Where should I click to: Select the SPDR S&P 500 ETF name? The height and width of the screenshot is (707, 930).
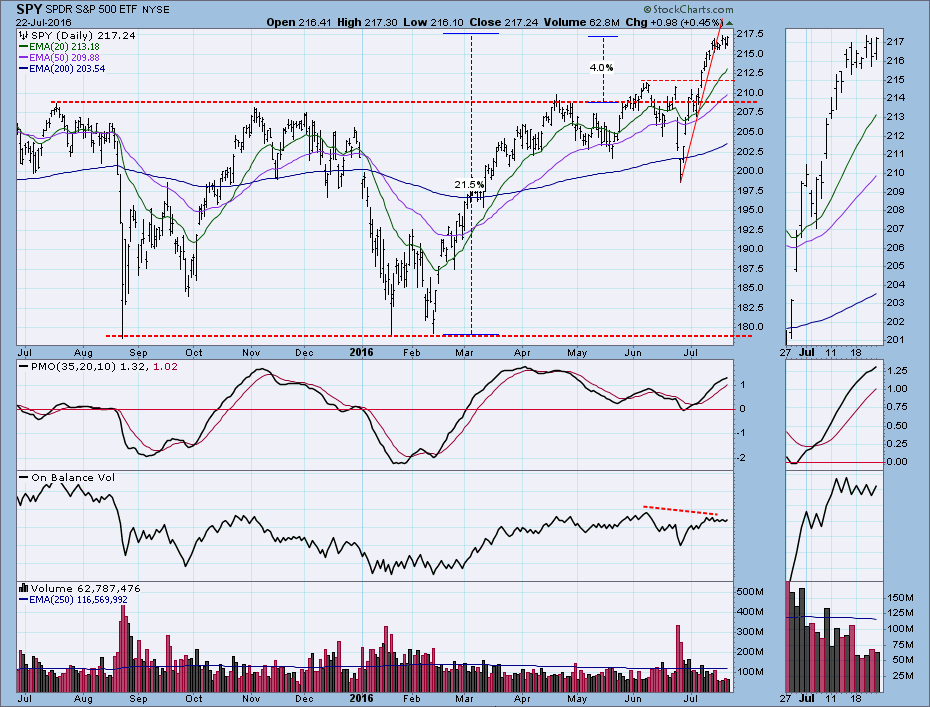point(93,9)
